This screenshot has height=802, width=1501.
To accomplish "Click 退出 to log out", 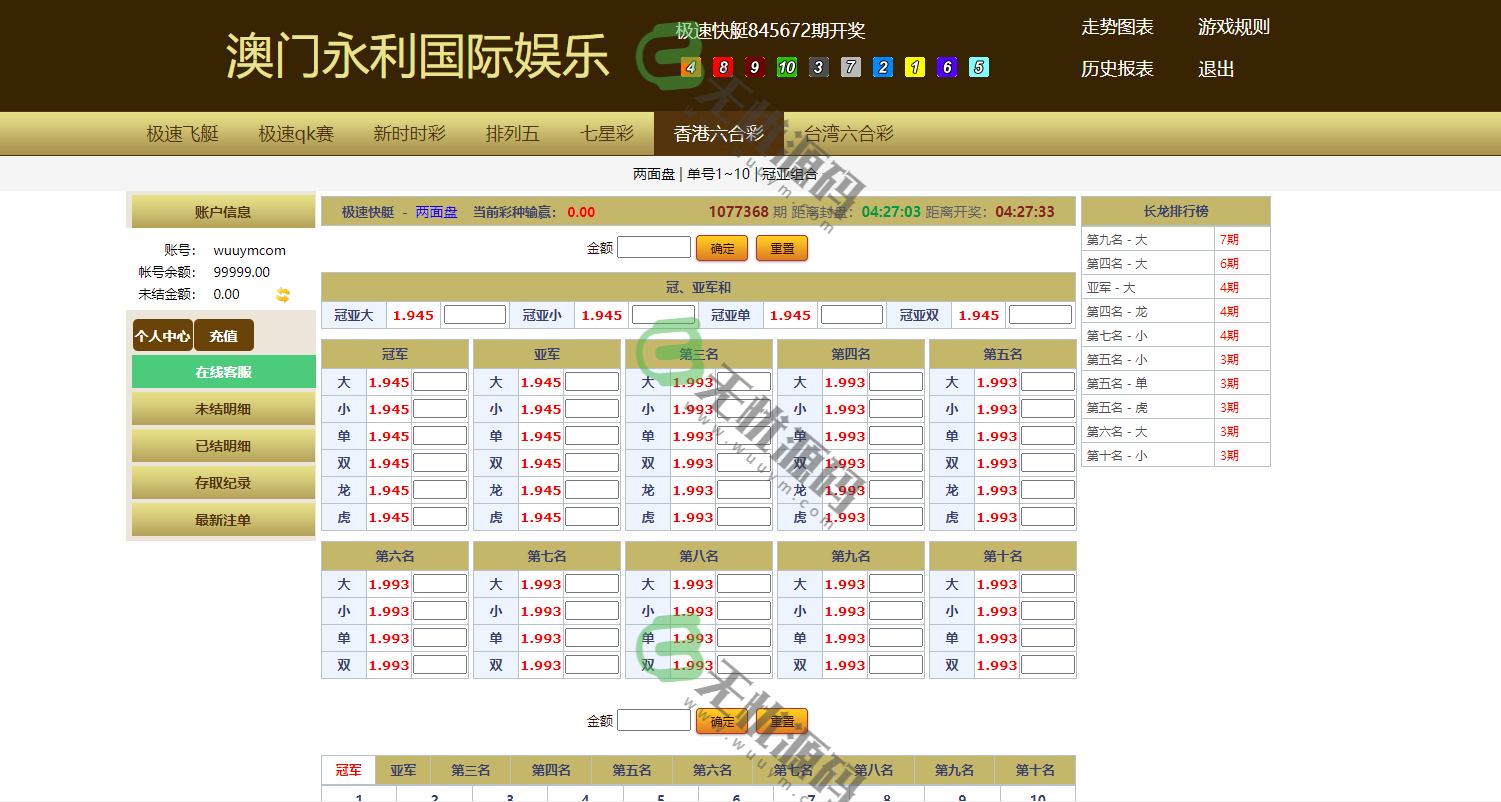I will coord(1215,69).
